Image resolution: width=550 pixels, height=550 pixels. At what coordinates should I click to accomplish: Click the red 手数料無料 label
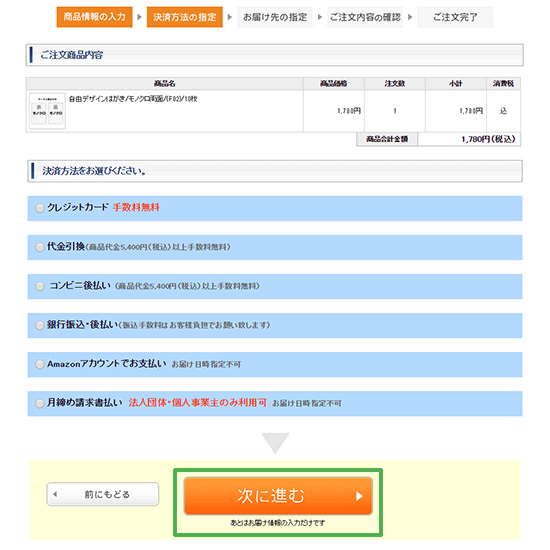(136, 207)
